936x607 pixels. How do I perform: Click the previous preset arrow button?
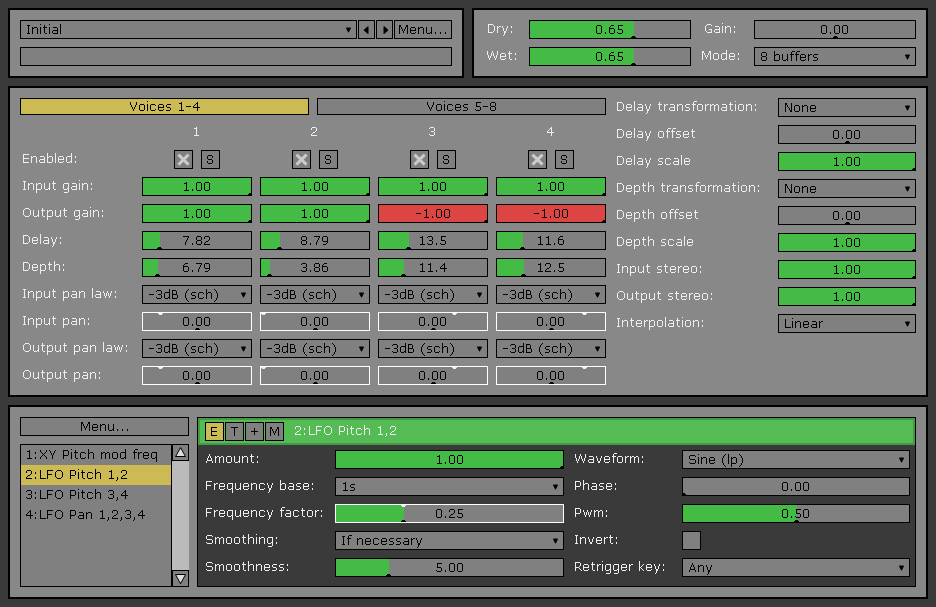click(366, 30)
